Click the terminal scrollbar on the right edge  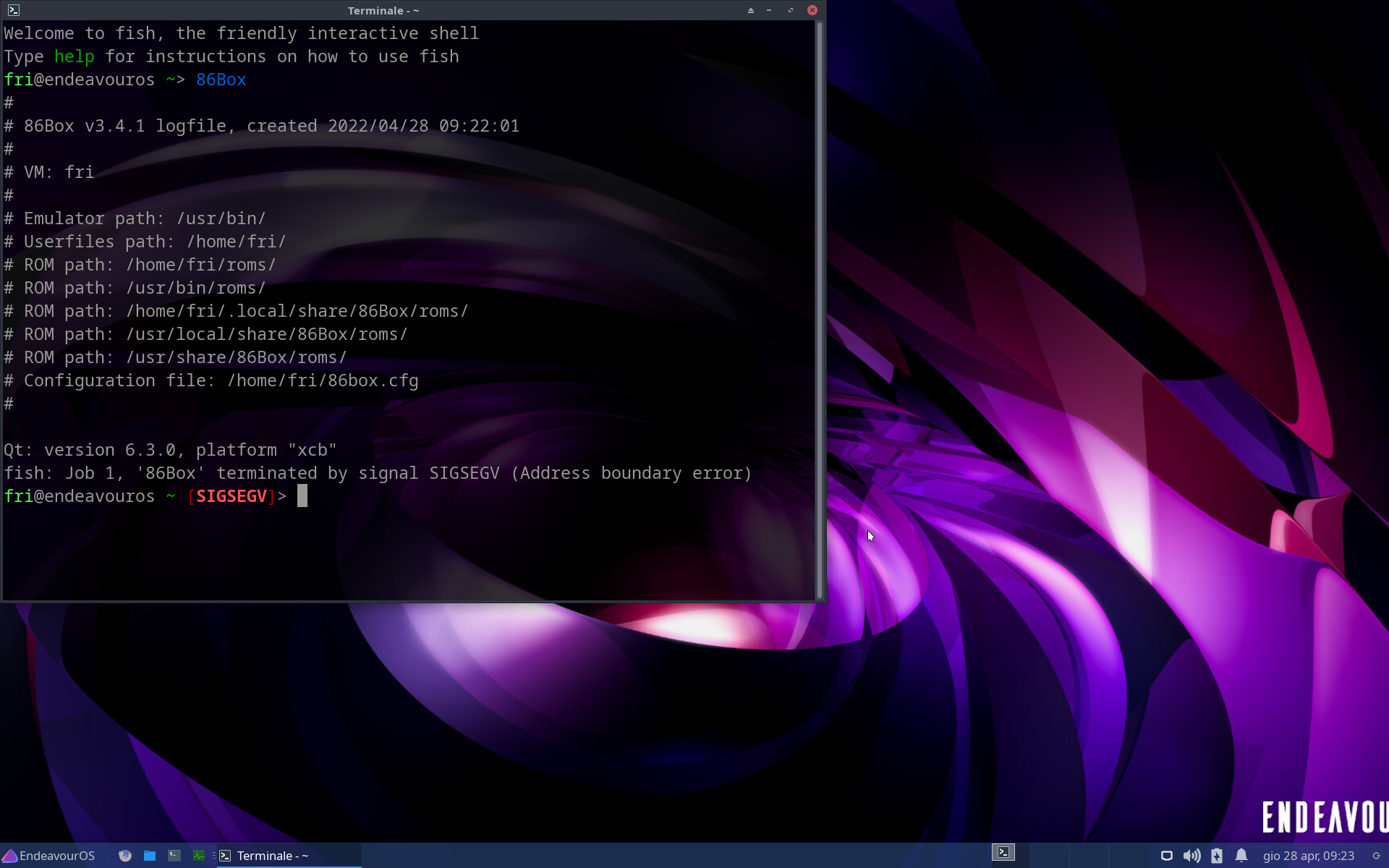pyautogui.click(x=819, y=304)
